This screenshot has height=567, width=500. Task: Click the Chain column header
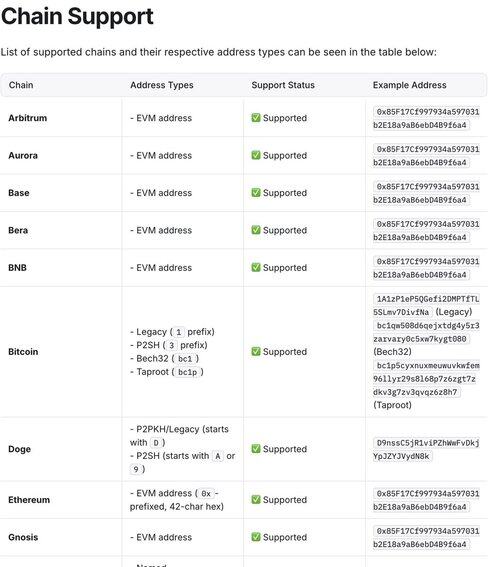click(21, 85)
